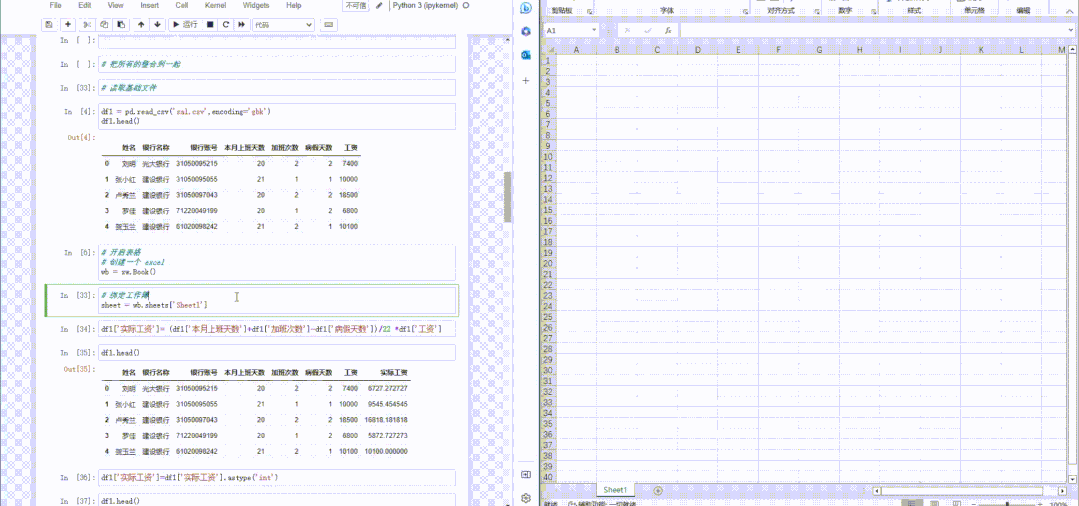The image size is (1079, 506).
Task: Open the Cell menu in Jupyter
Action: click(x=182, y=5)
